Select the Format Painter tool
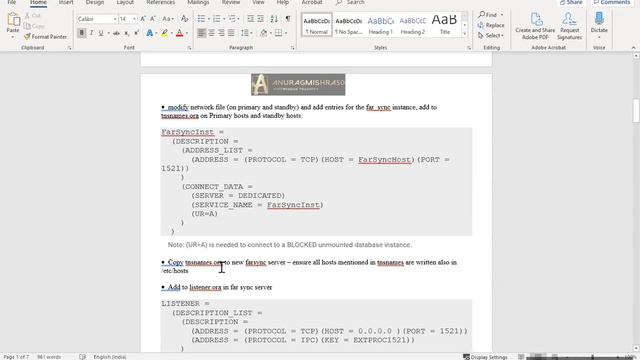This screenshot has height=360, width=640. click(x=45, y=37)
